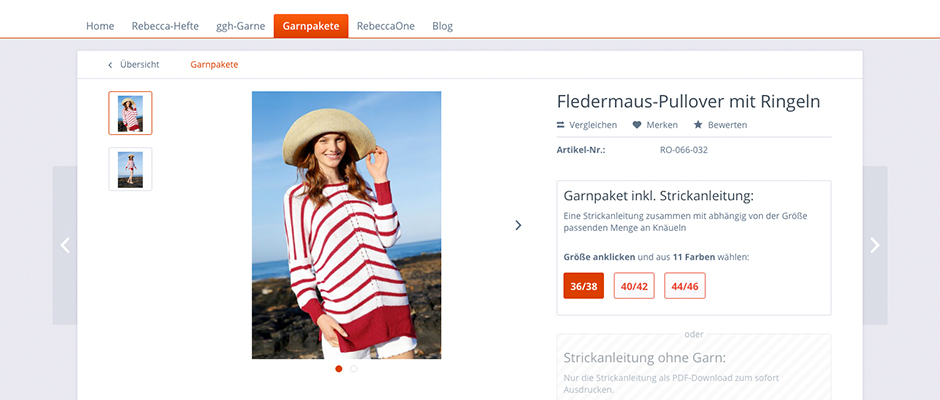Go to the RebeccaOne page
The image size is (940, 400).
(x=385, y=26)
